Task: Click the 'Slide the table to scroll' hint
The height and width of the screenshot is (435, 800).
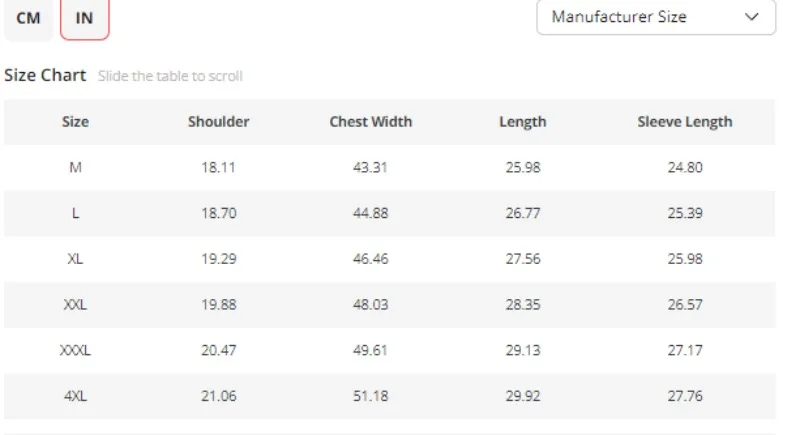Action: 170,76
